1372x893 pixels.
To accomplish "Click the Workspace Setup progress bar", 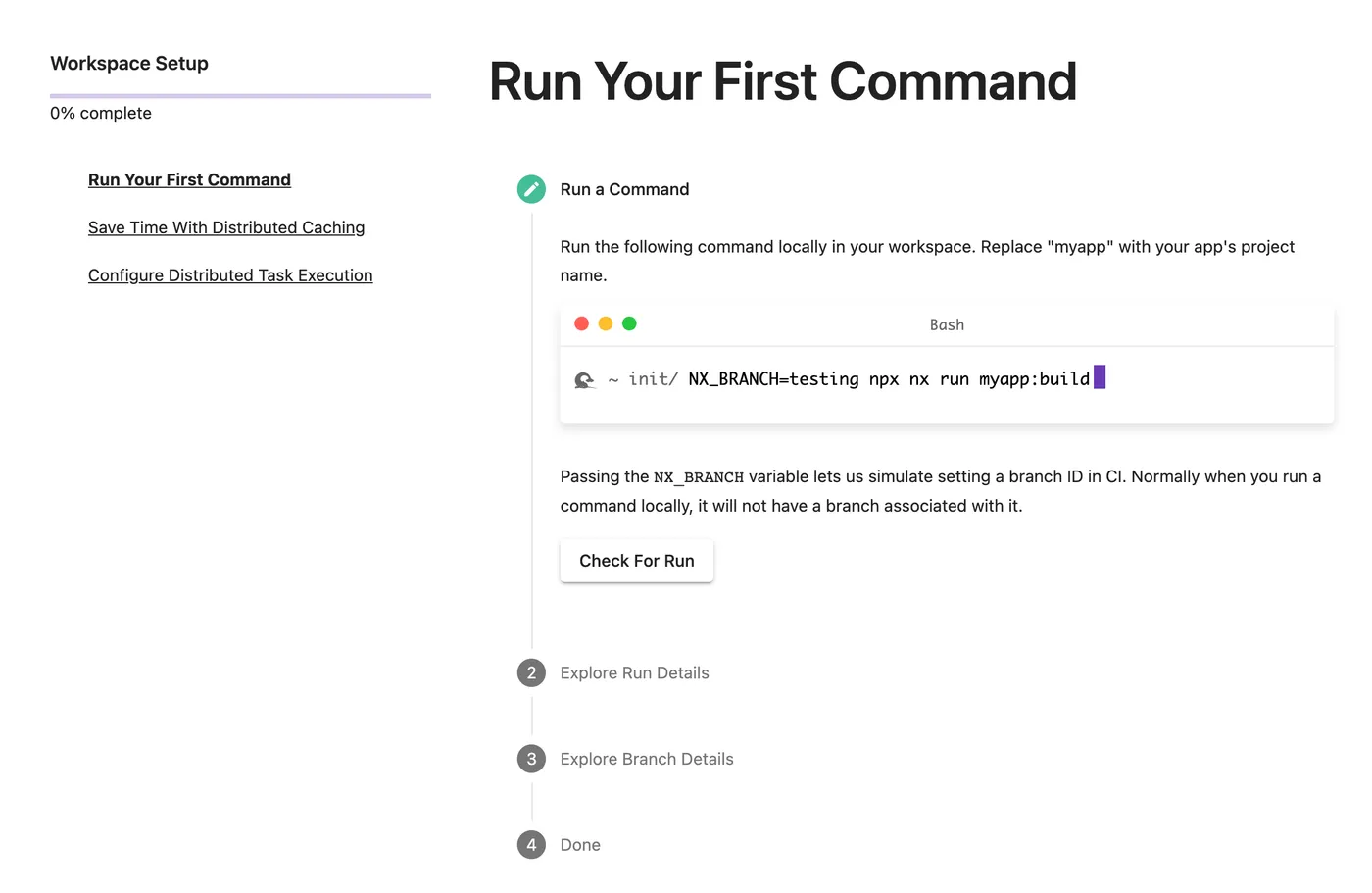I will (x=240, y=96).
